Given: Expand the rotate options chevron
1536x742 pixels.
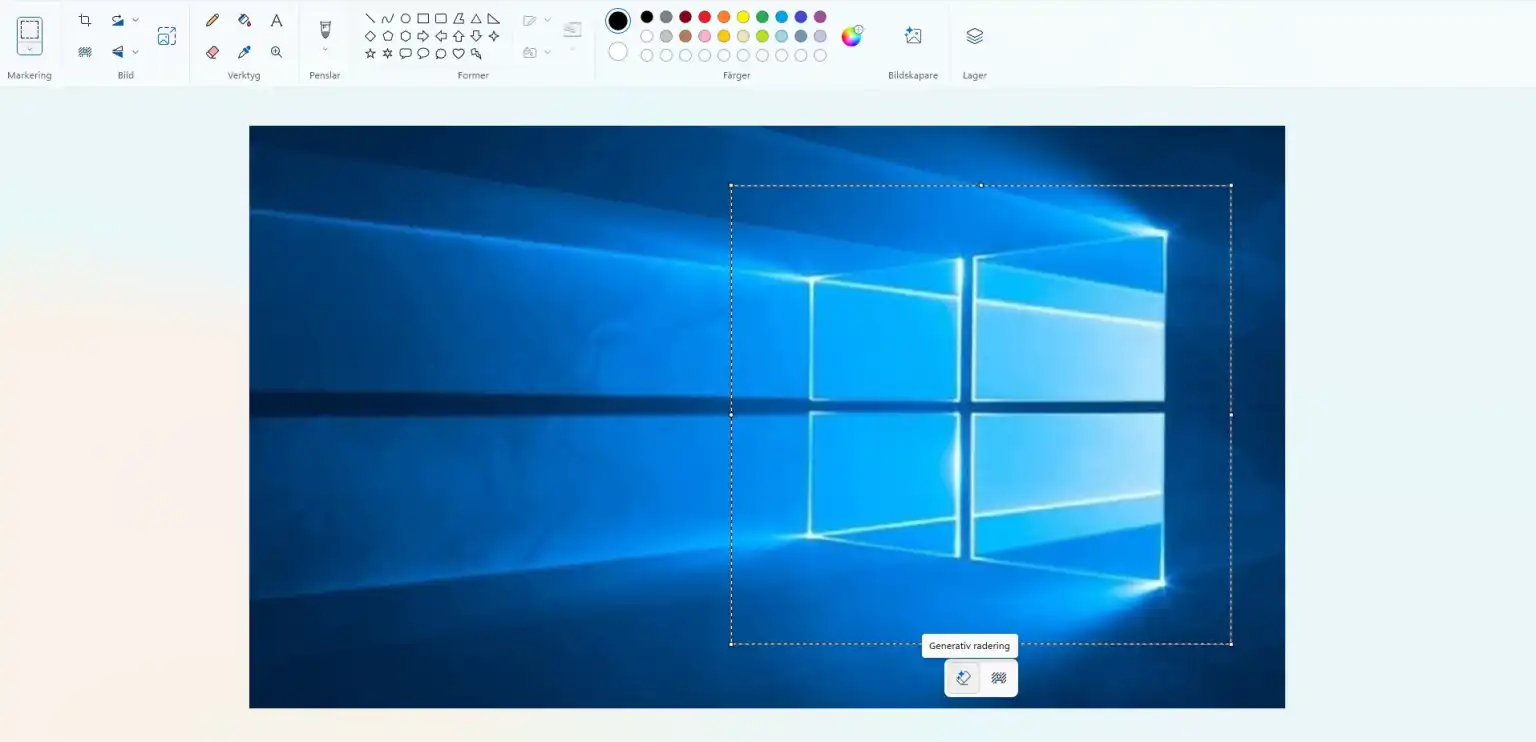Looking at the screenshot, I should coord(136,20).
